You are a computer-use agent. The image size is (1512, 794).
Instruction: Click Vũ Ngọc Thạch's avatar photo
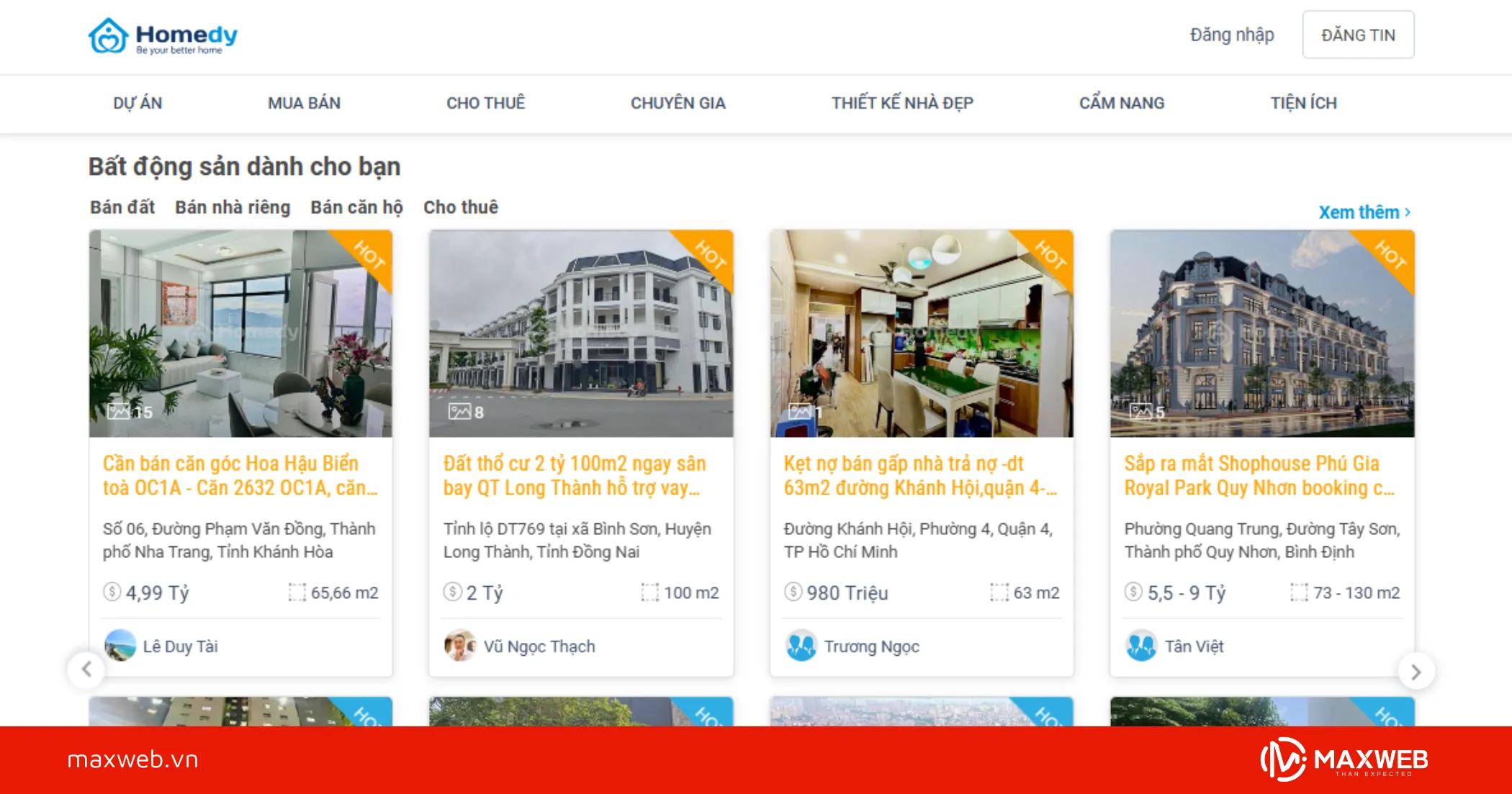click(460, 646)
